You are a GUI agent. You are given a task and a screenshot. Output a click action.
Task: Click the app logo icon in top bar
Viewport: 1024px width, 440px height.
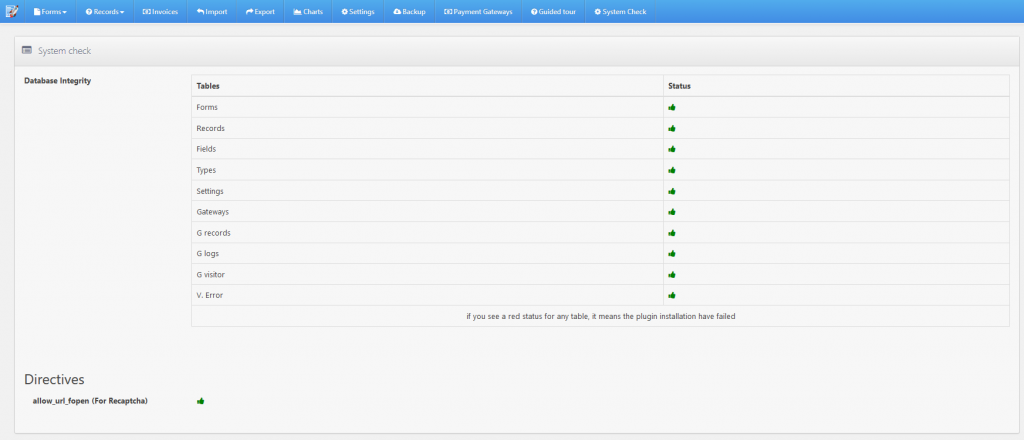point(11,11)
